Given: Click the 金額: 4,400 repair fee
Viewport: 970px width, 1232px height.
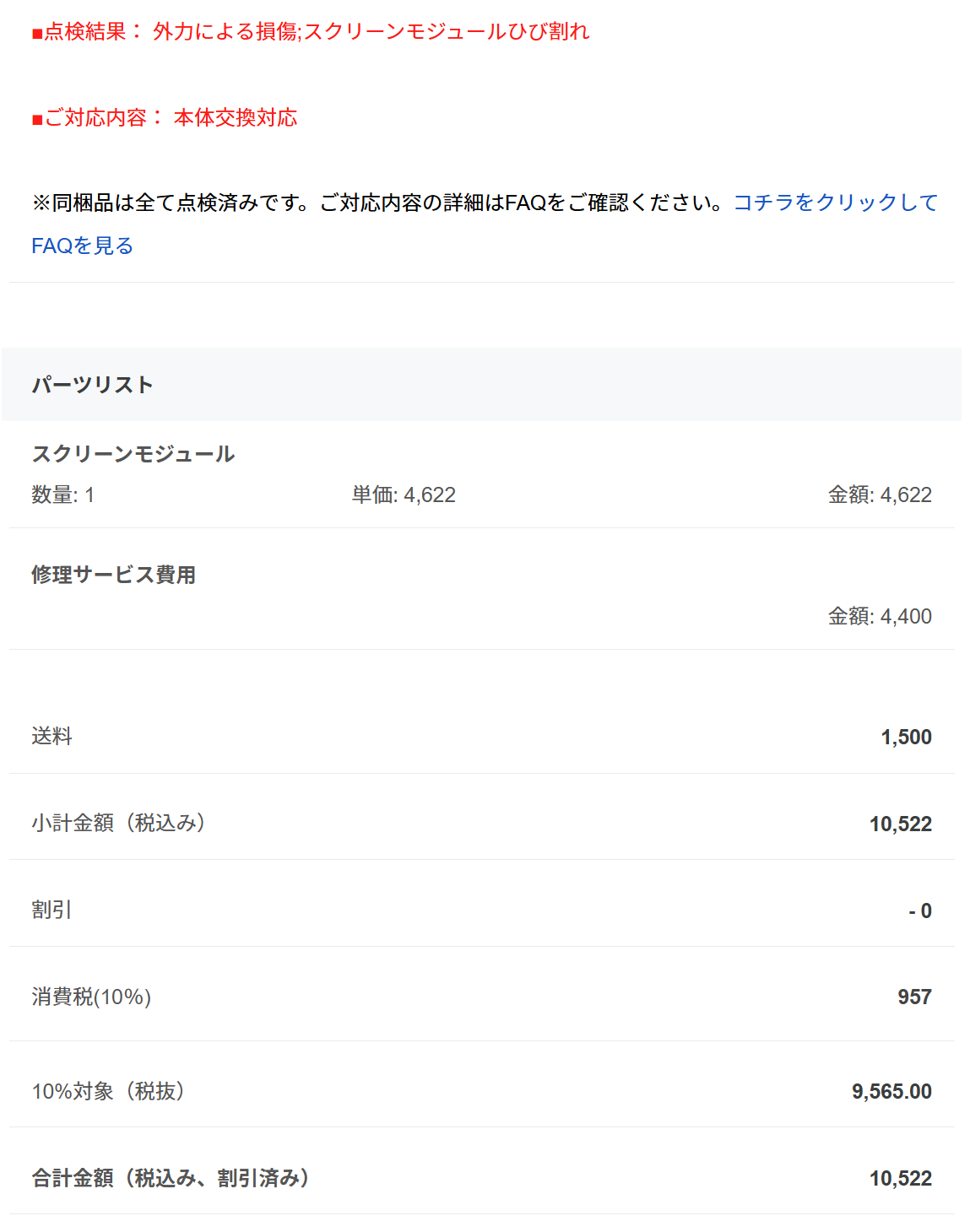Looking at the screenshot, I should [880, 616].
